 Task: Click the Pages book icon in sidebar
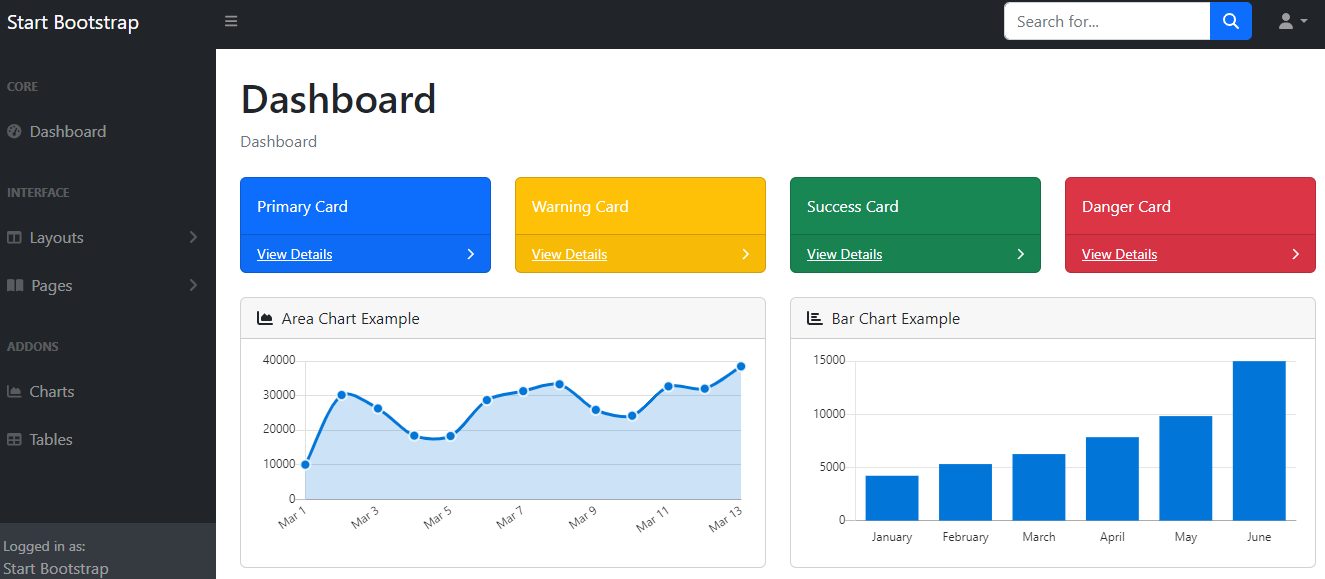click(15, 286)
